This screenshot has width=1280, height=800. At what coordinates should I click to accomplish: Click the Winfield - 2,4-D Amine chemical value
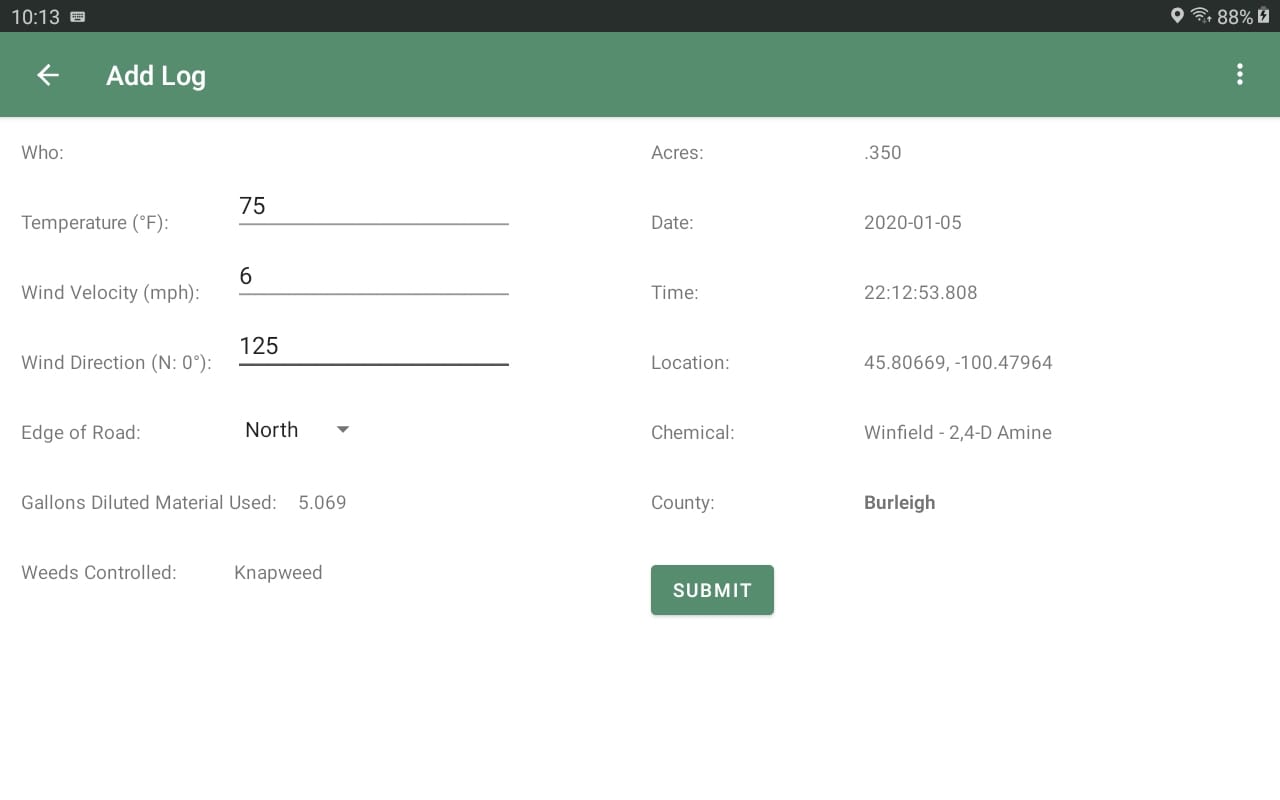click(x=957, y=432)
